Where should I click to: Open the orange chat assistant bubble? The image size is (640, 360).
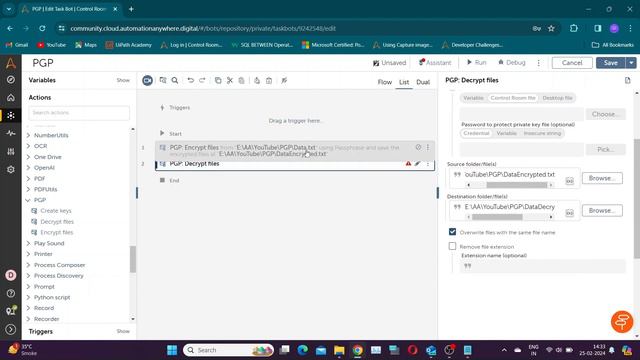point(622,322)
